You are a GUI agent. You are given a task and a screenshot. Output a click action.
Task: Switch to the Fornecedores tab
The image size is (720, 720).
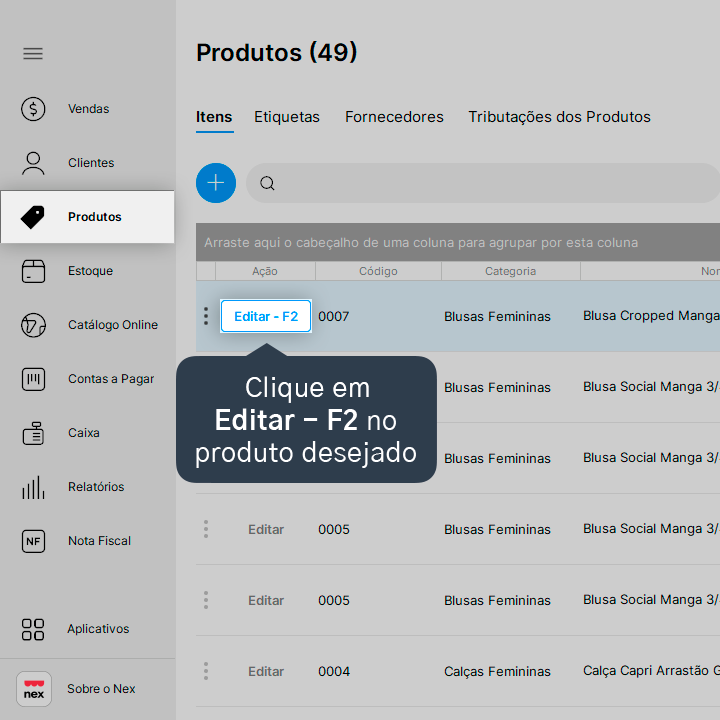(x=394, y=117)
